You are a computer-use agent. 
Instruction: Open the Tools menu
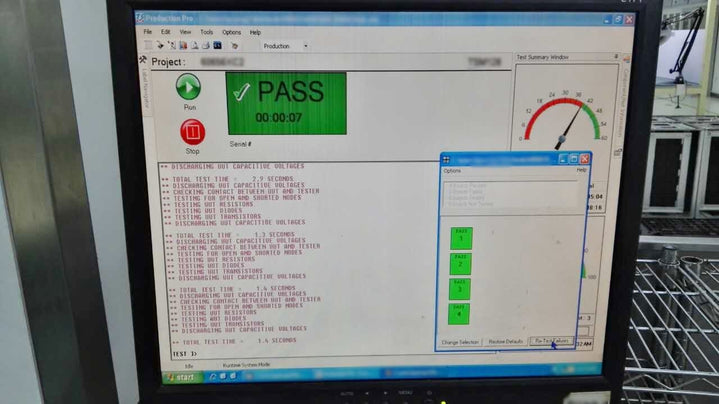(206, 33)
